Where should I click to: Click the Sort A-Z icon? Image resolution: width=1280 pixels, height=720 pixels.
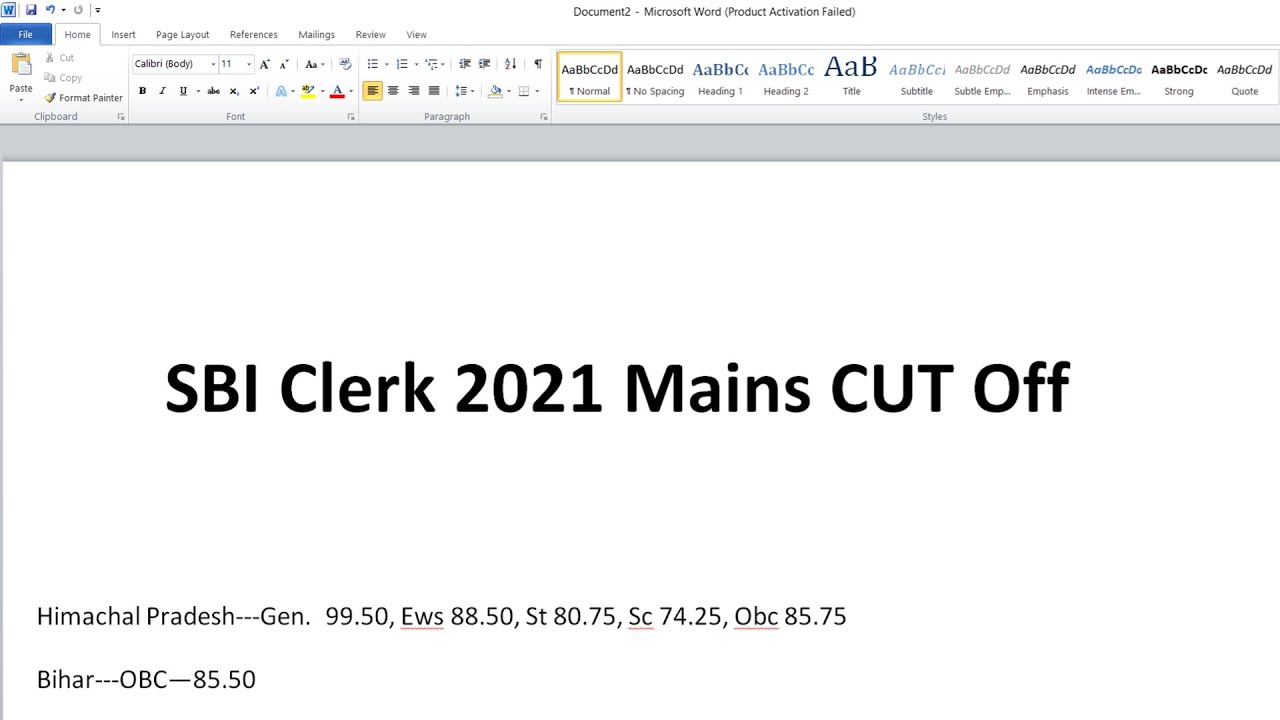511,64
